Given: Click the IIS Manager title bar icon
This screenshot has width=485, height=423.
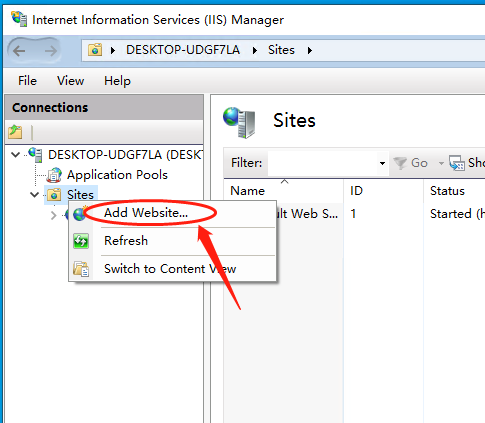Looking at the screenshot, I should coord(19,19).
